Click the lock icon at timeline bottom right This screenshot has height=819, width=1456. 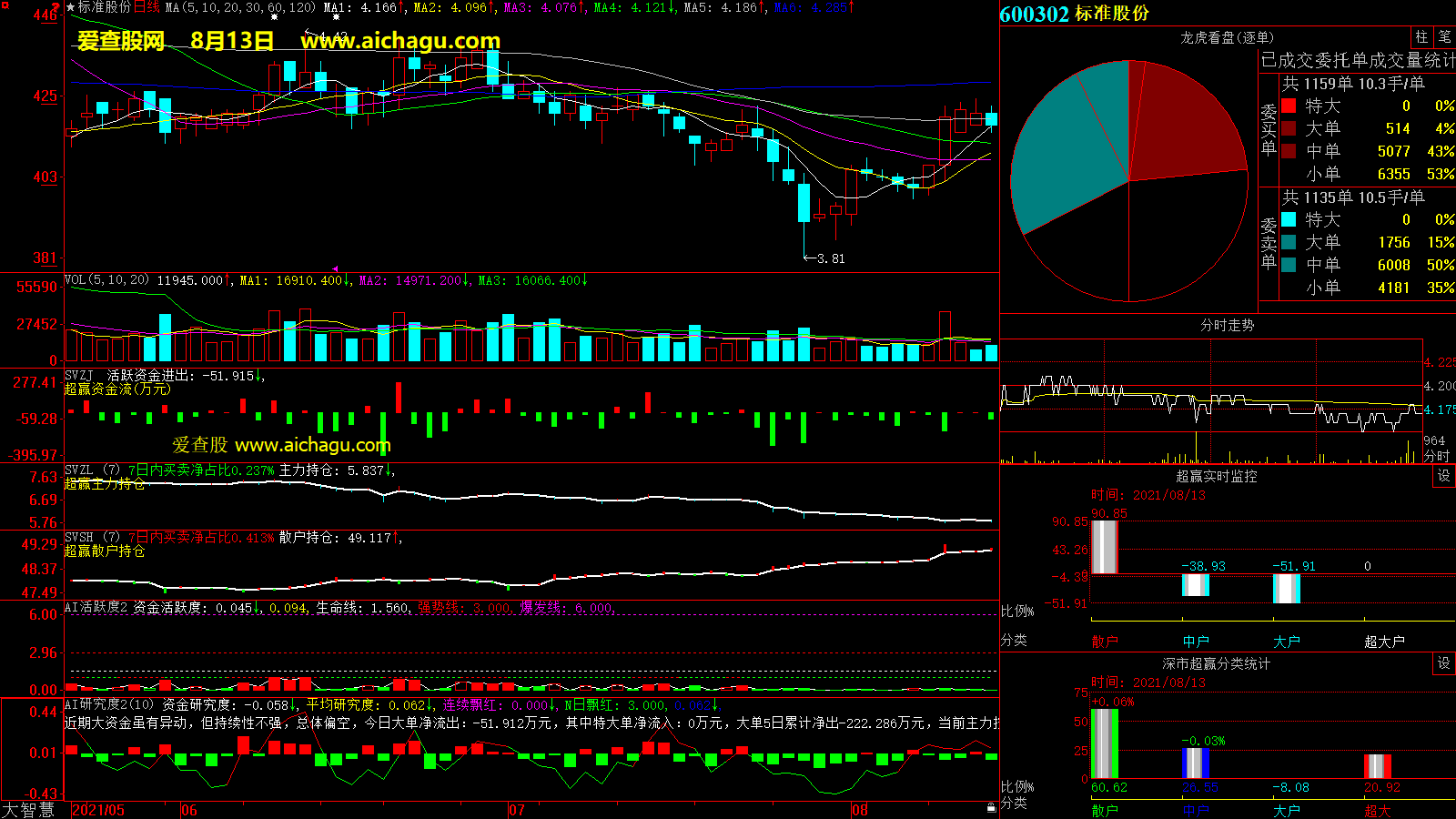tap(991, 807)
